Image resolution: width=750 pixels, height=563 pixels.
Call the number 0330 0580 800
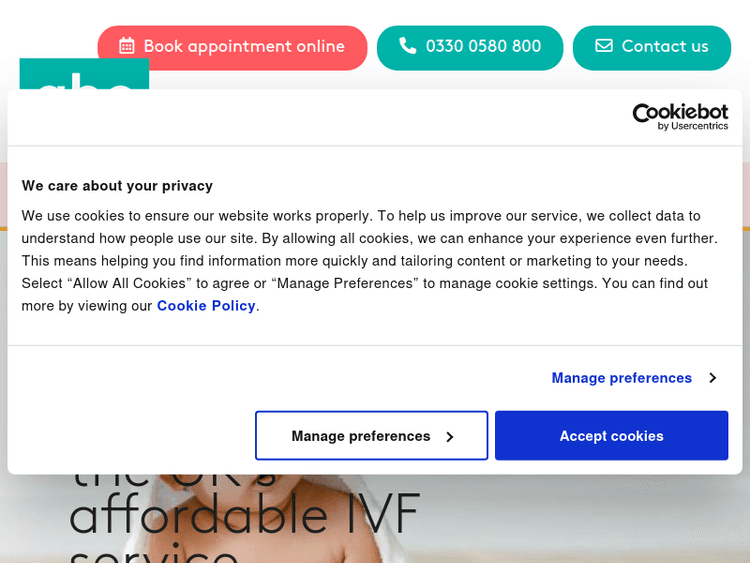470,48
